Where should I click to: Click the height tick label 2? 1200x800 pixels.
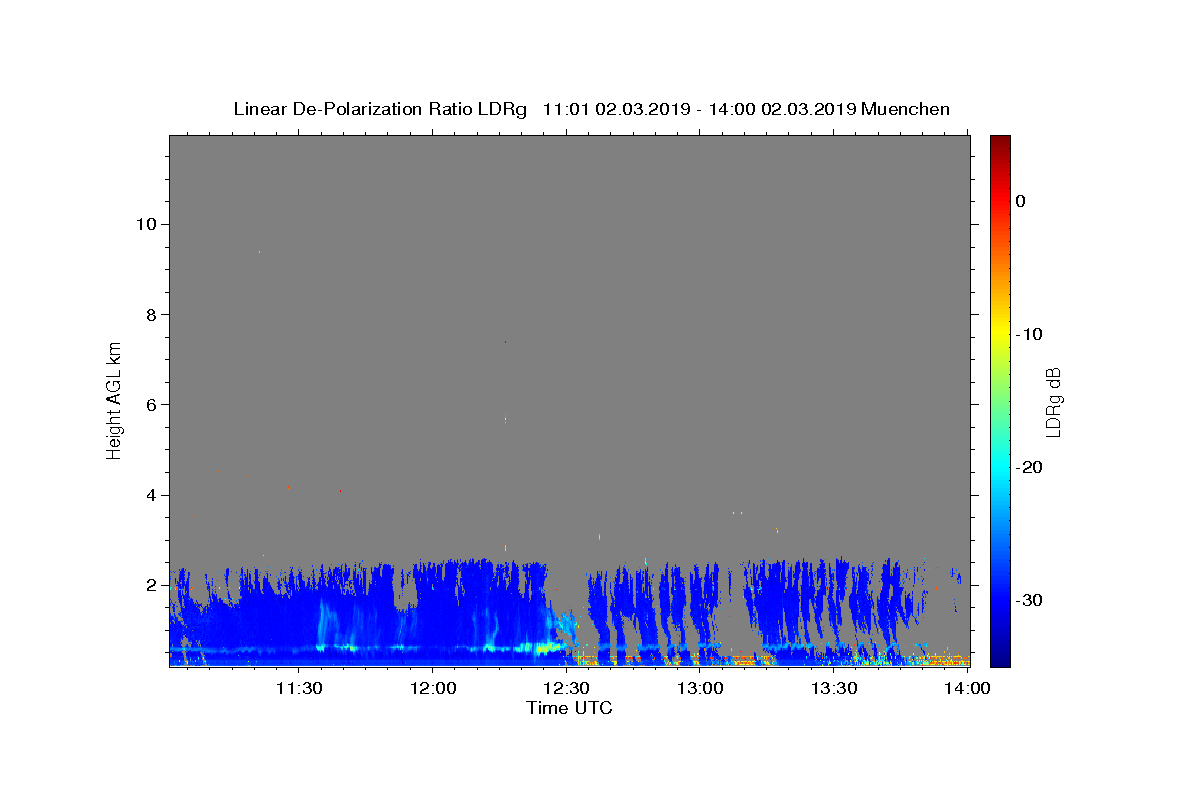tap(149, 585)
